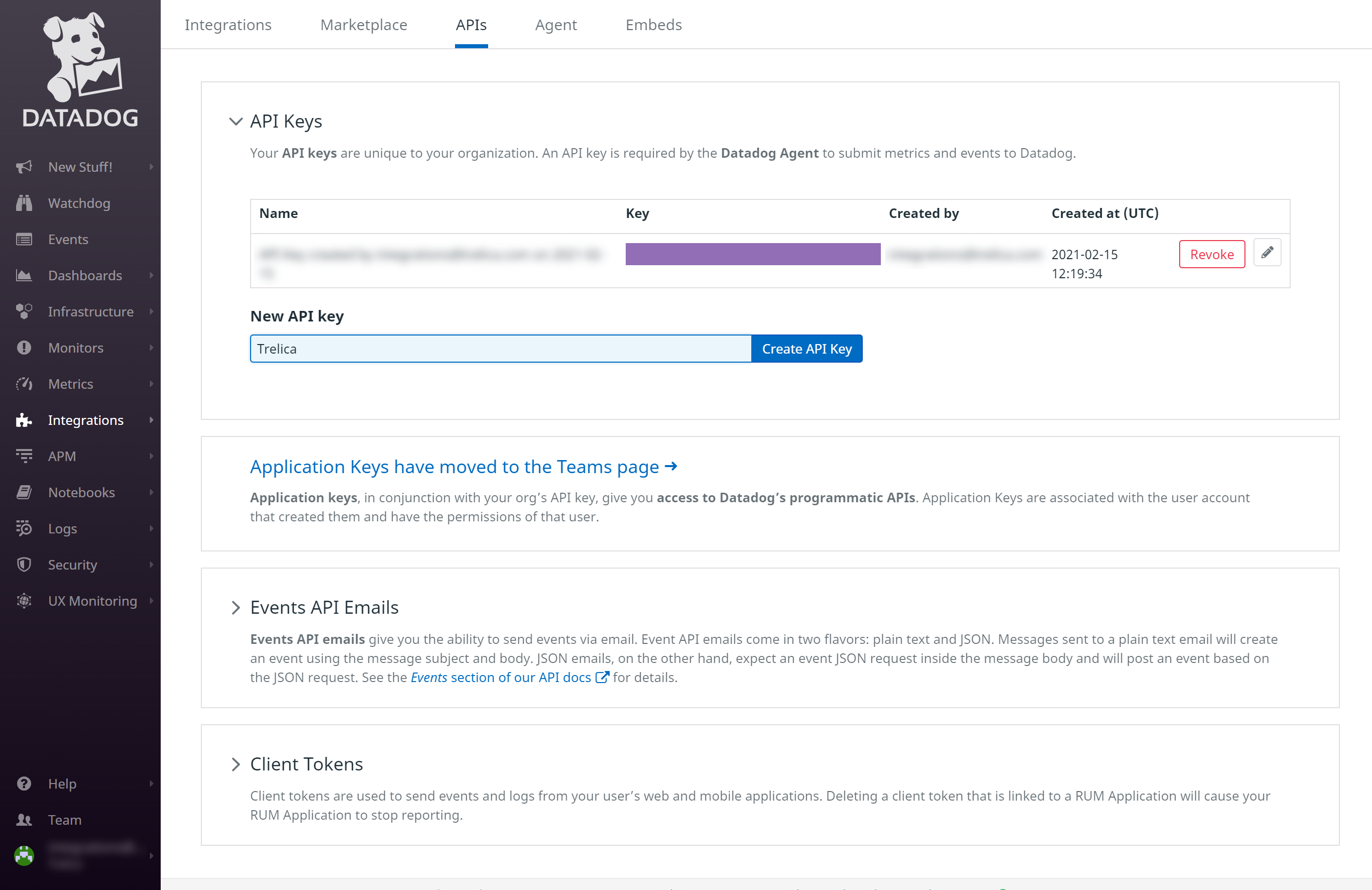Click the Monitors alert icon
The height and width of the screenshot is (890, 1372).
(24, 348)
